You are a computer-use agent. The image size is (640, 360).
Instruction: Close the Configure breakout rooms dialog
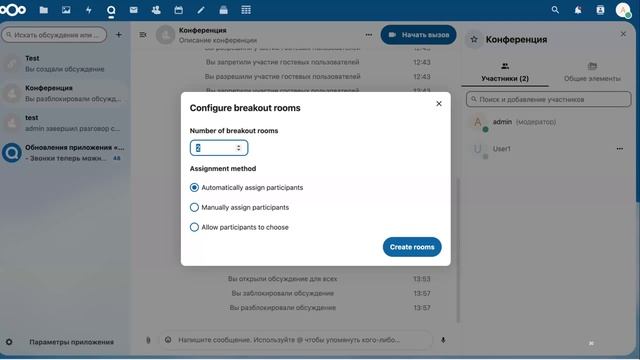[439, 104]
